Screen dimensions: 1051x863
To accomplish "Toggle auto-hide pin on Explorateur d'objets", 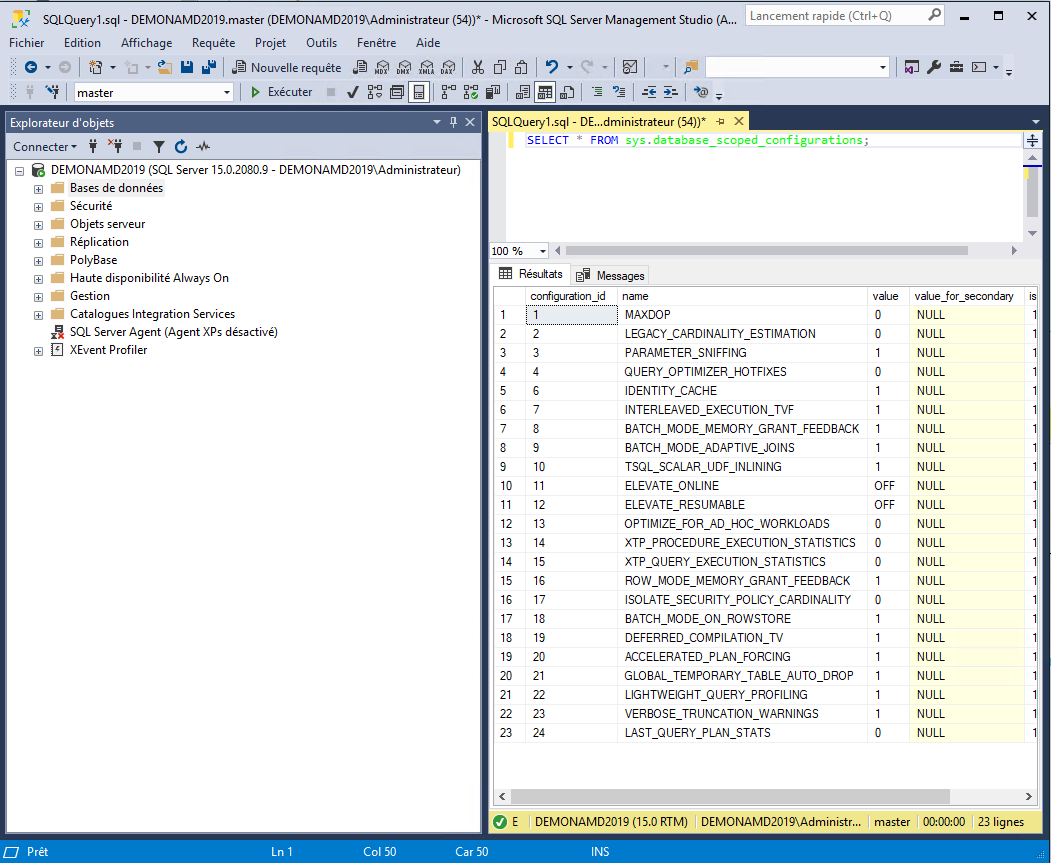I will coord(453,122).
